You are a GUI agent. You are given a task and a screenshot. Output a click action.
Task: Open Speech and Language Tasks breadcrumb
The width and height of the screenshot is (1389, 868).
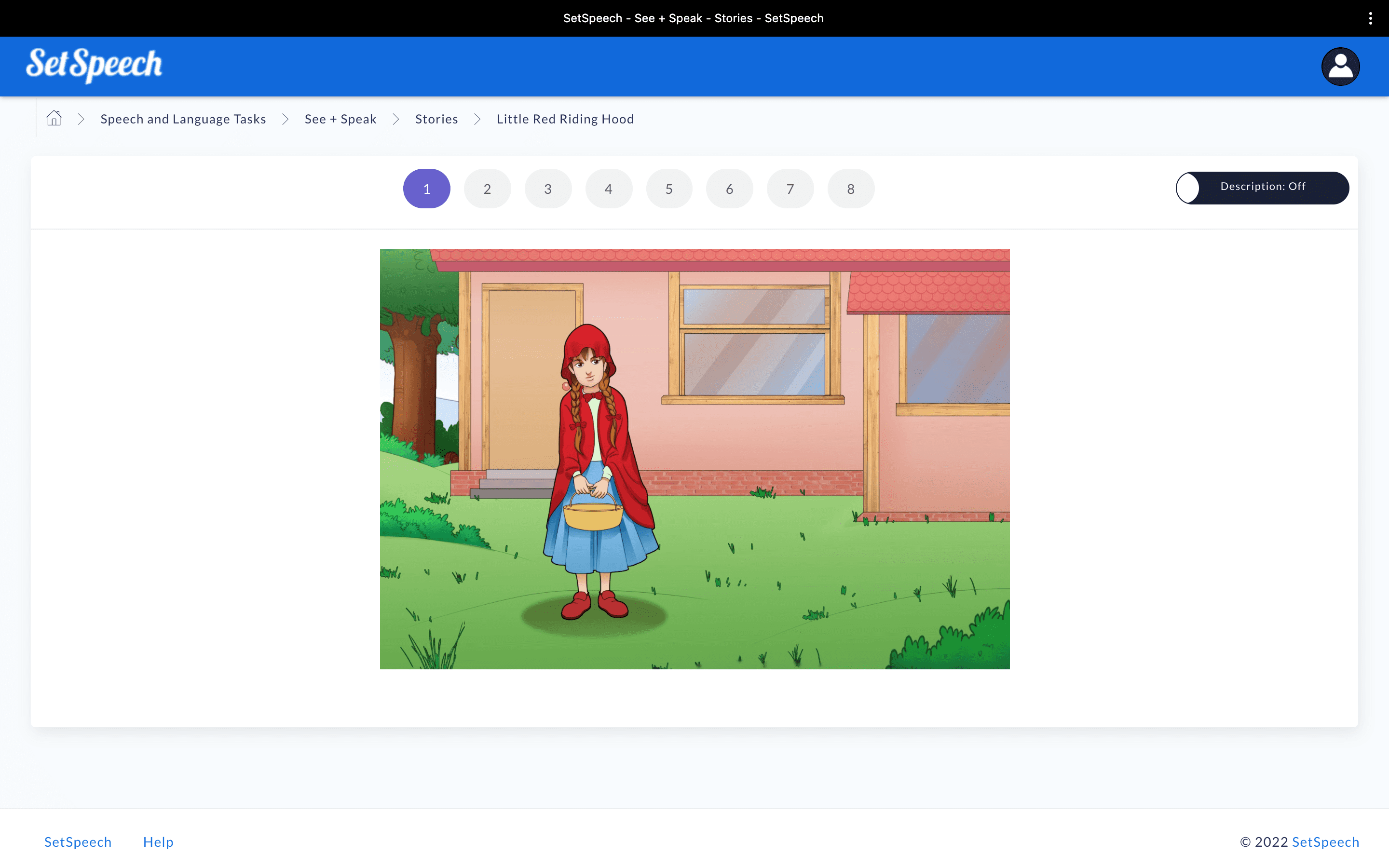tap(183, 119)
